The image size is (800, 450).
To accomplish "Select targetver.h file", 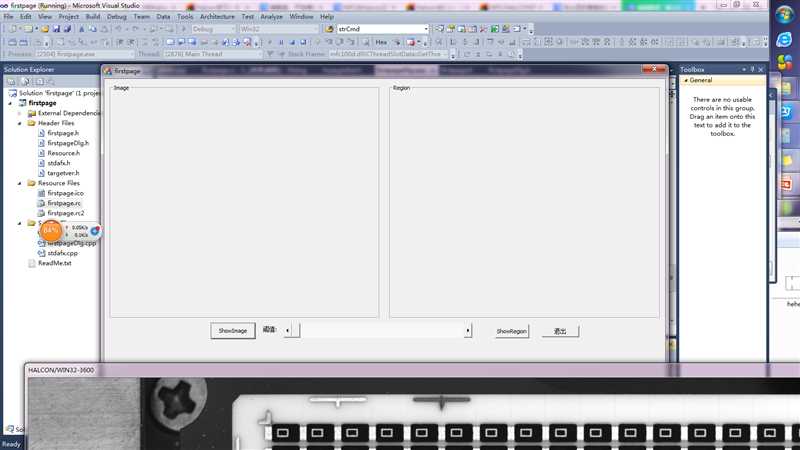I will coord(63,173).
